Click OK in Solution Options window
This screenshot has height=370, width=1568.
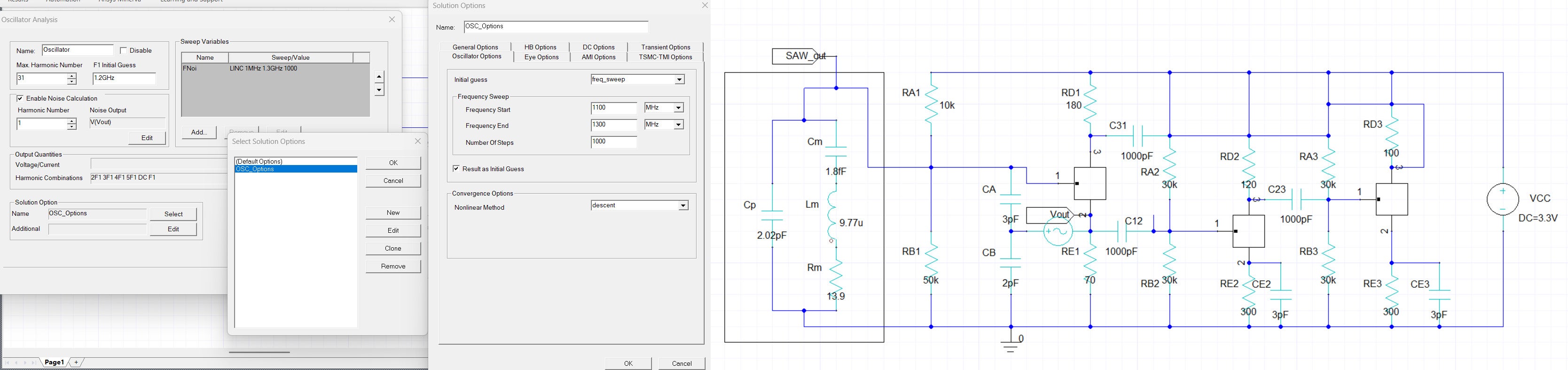pyautogui.click(x=628, y=363)
